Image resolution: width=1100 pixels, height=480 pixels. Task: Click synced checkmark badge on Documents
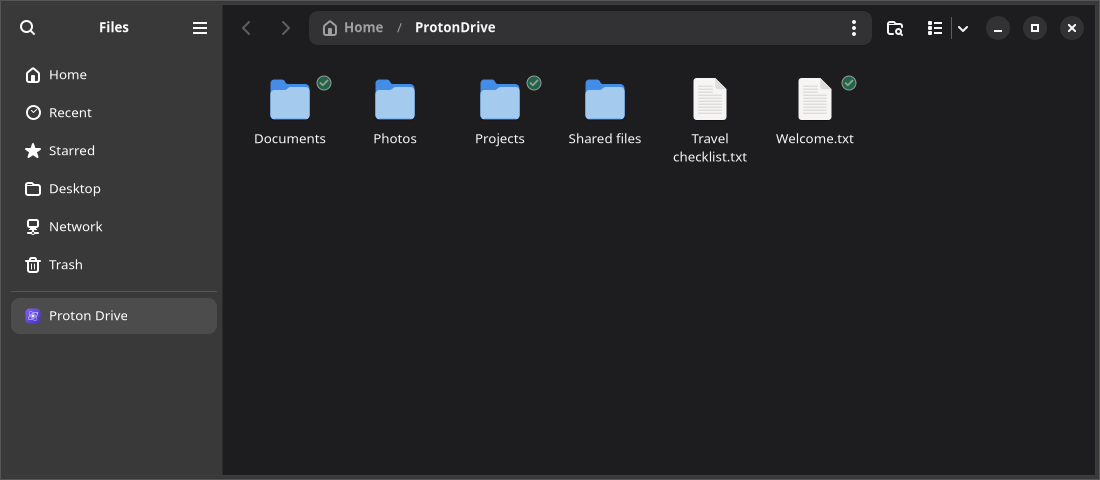[323, 83]
